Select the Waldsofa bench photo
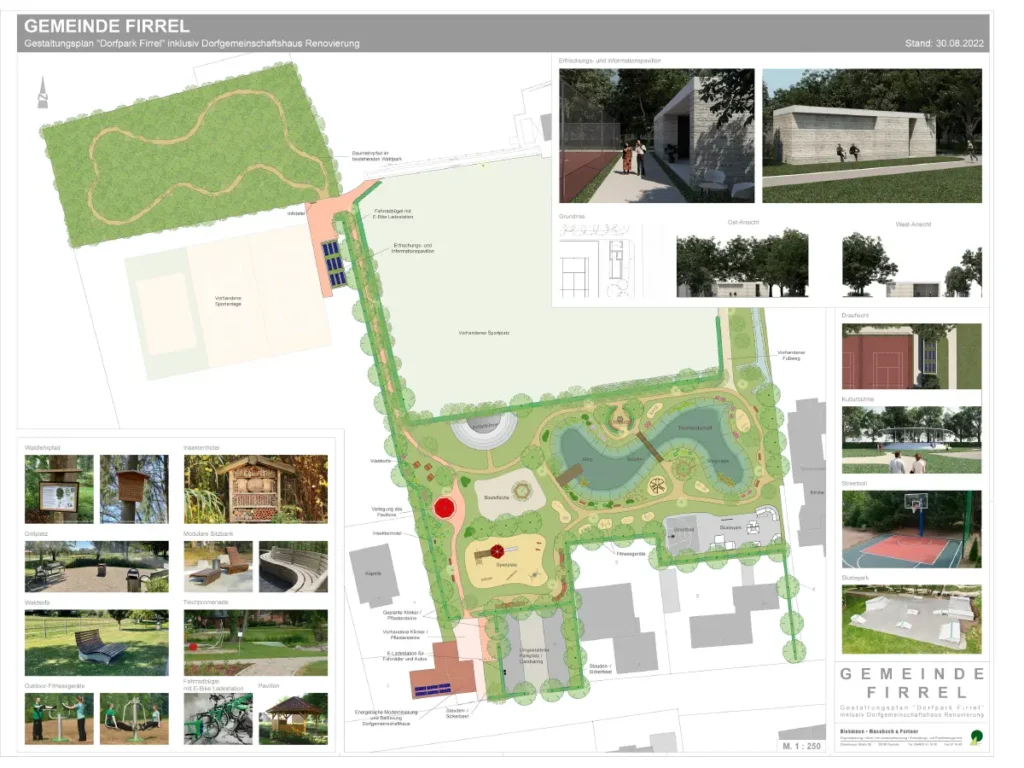Image resolution: width=1024 pixels, height=768 pixels. click(96, 643)
